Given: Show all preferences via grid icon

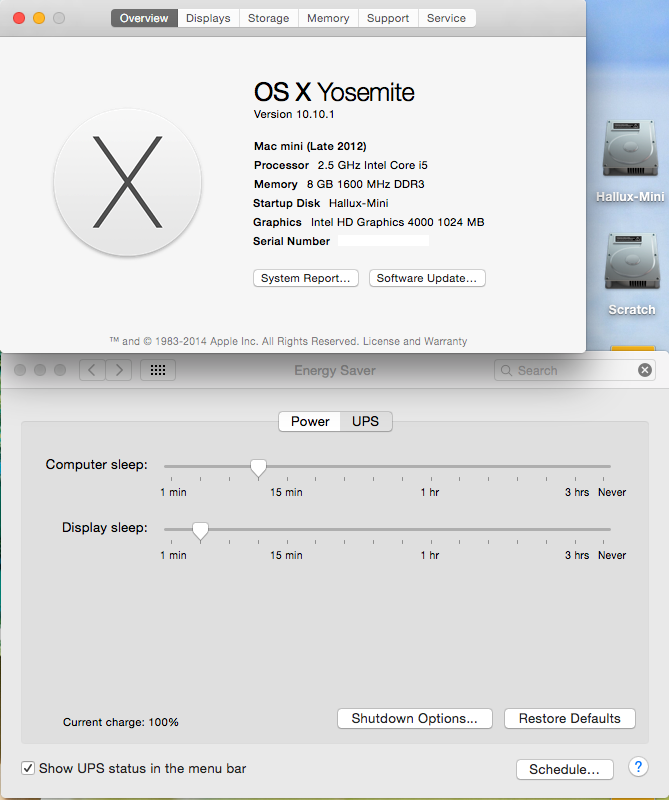Looking at the screenshot, I should click(158, 370).
